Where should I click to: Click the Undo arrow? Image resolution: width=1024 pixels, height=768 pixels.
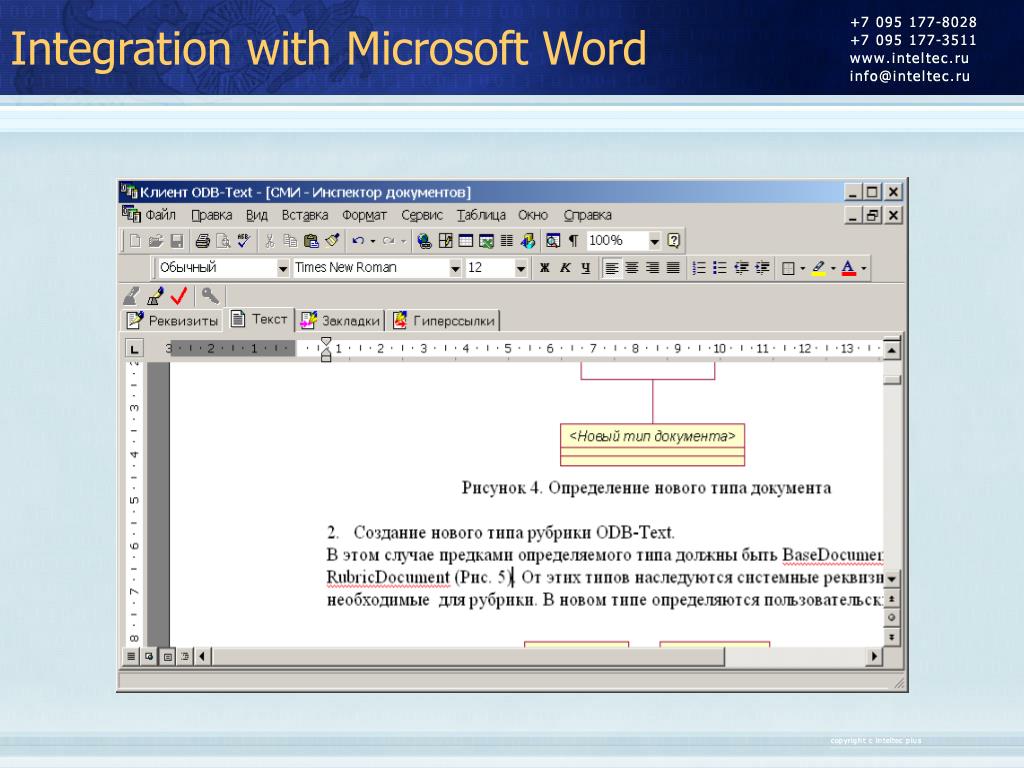click(x=358, y=241)
